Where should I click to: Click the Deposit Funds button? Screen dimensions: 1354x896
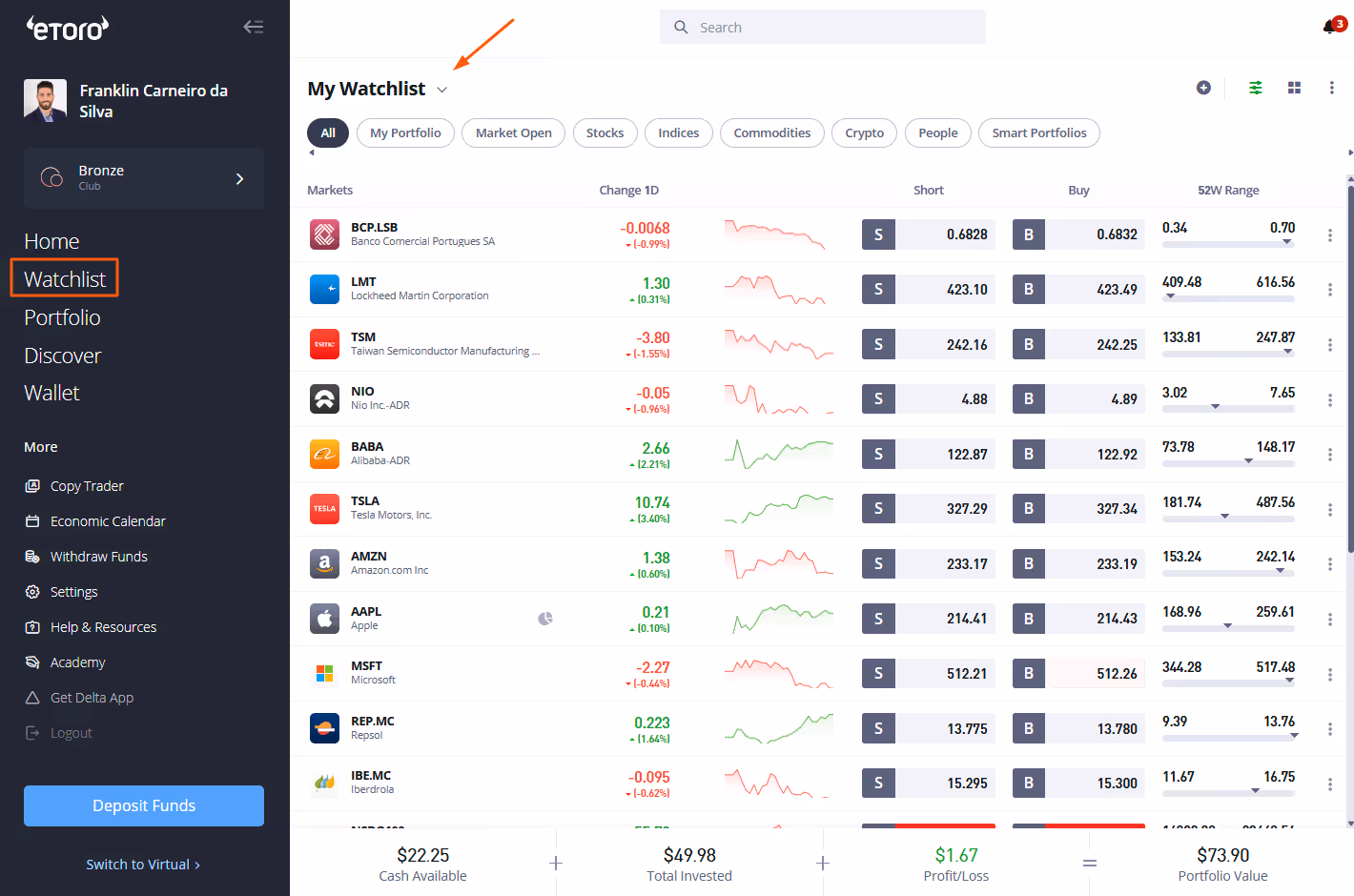144,805
